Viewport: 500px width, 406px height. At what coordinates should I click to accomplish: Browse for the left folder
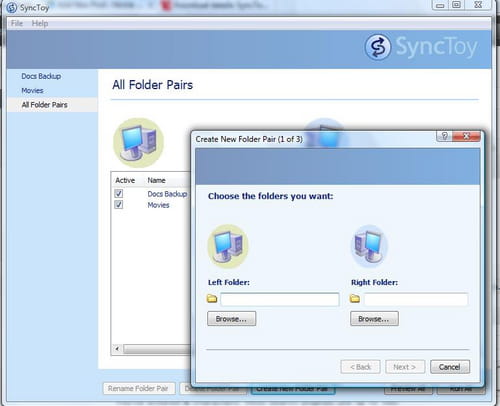pos(232,319)
